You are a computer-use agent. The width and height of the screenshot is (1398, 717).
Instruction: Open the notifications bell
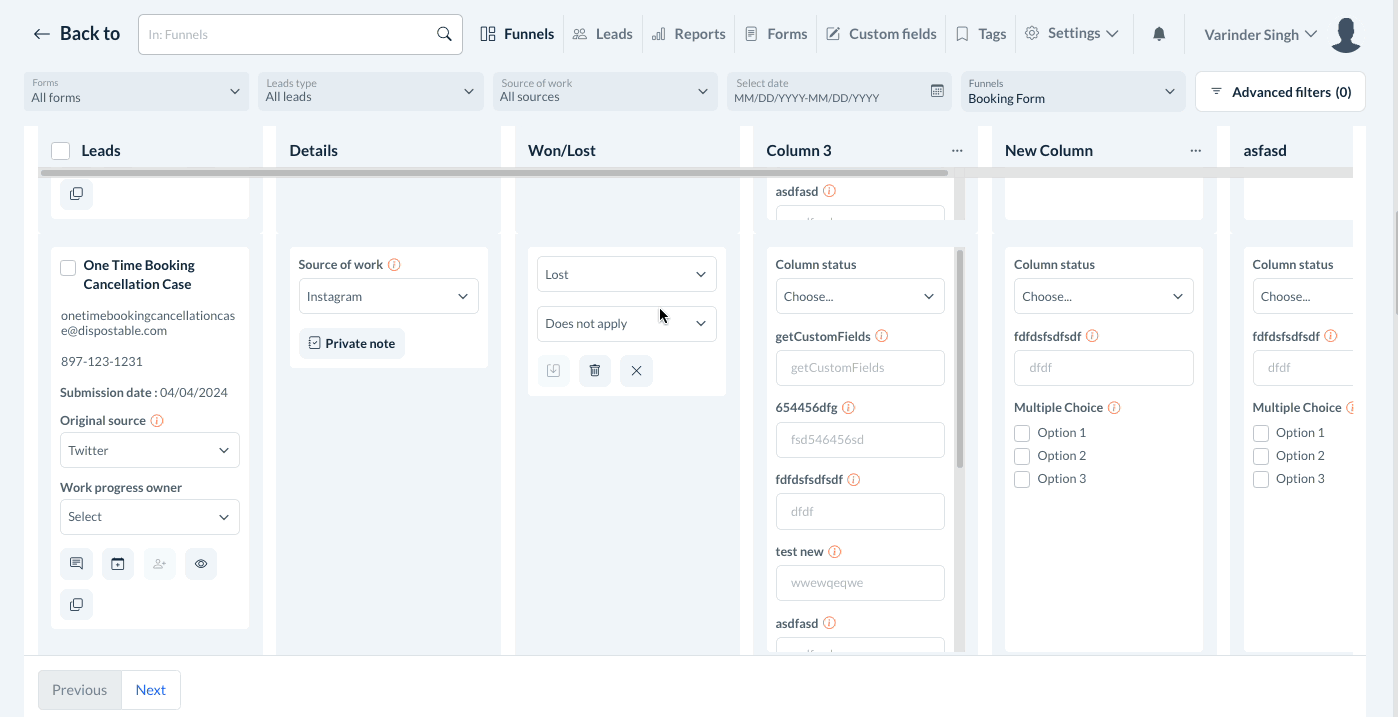(1159, 34)
